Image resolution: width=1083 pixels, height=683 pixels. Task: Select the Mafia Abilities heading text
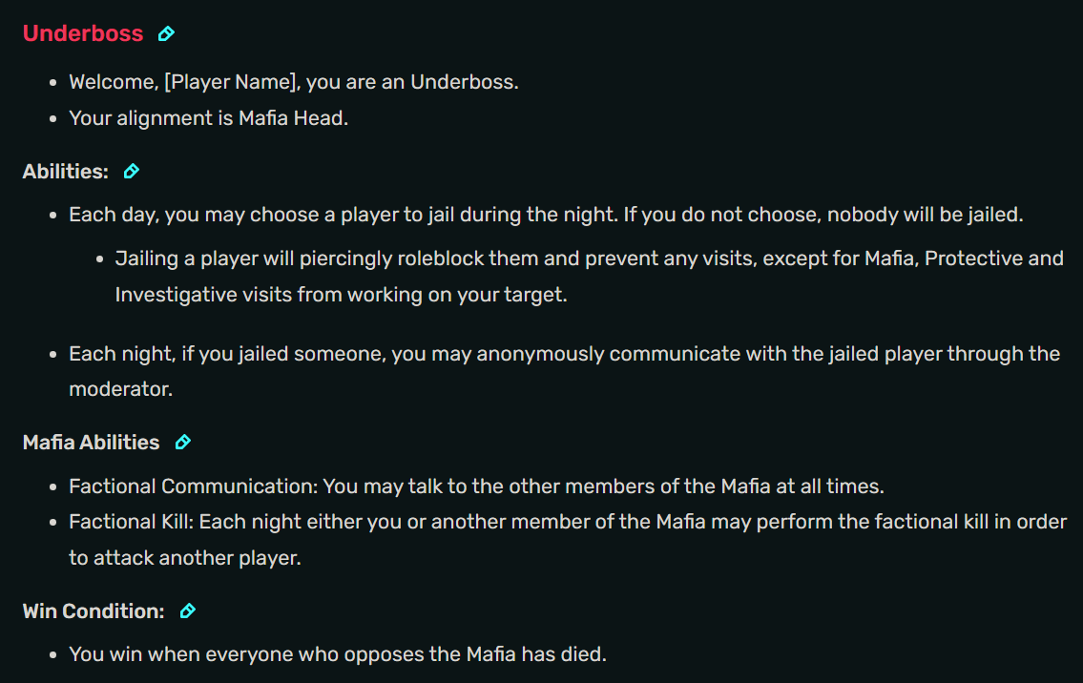tap(91, 441)
